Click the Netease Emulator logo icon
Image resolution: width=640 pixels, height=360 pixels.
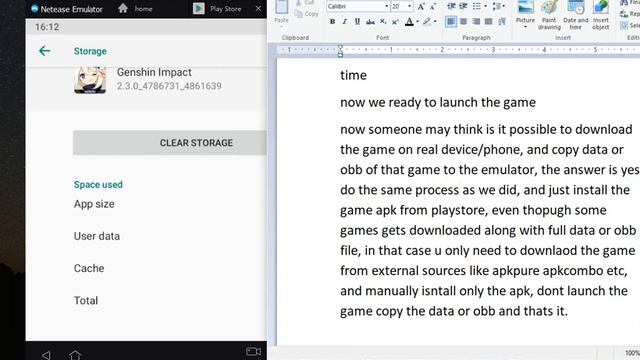coord(35,9)
